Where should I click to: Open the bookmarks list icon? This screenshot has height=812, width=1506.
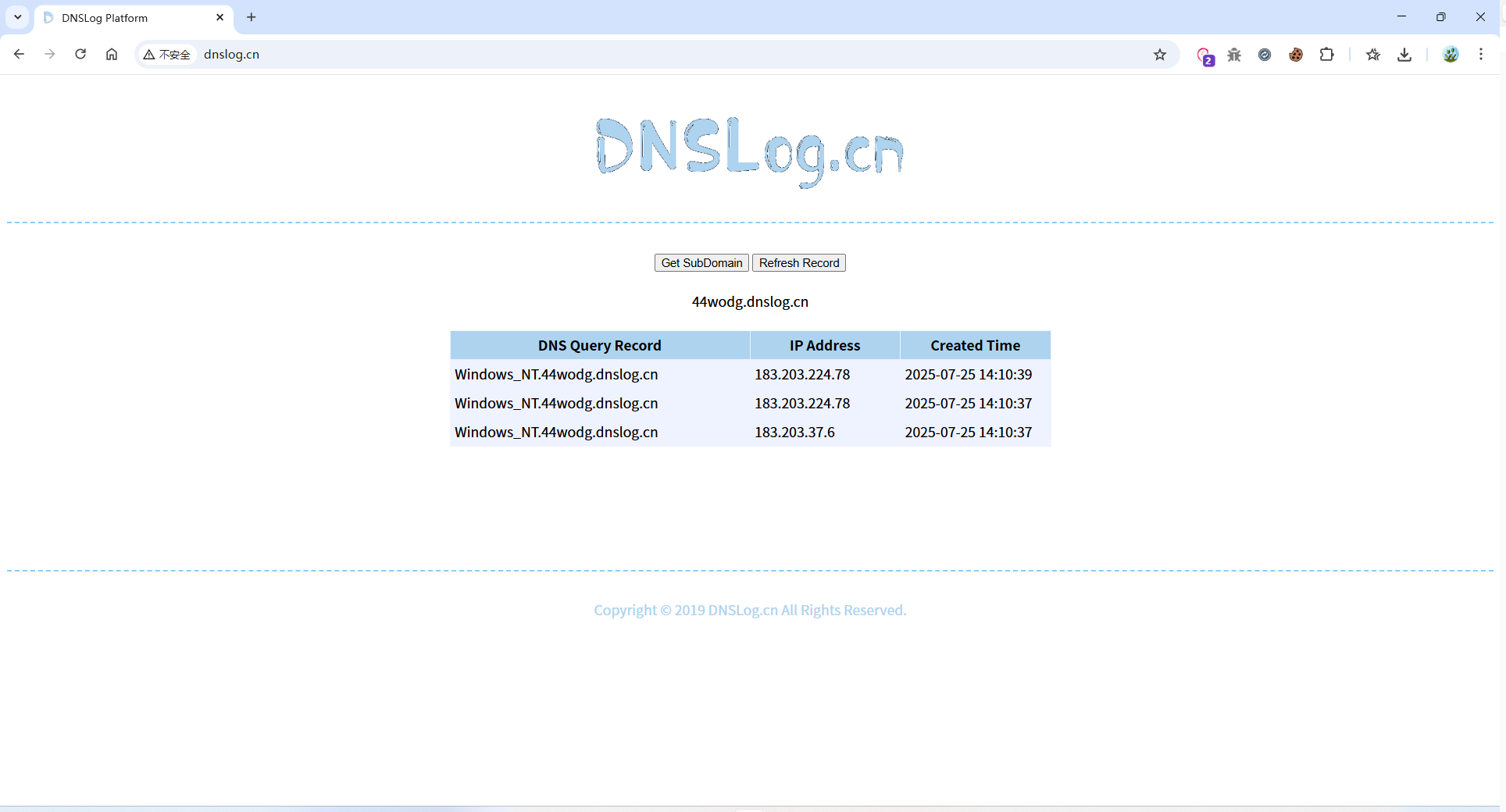1373,54
